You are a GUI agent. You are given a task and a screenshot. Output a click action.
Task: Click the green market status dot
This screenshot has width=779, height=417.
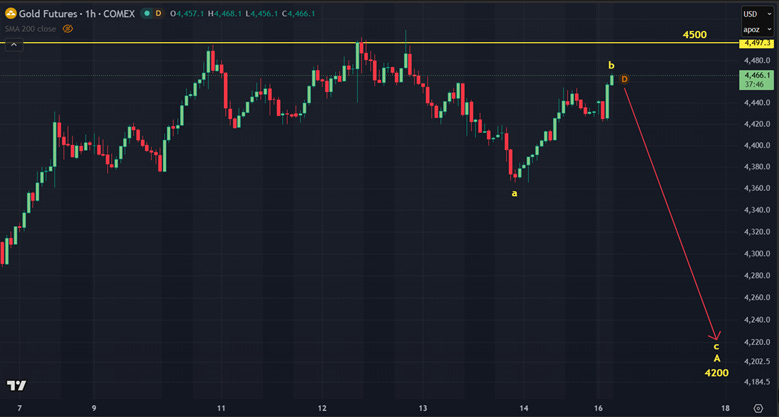click(147, 14)
